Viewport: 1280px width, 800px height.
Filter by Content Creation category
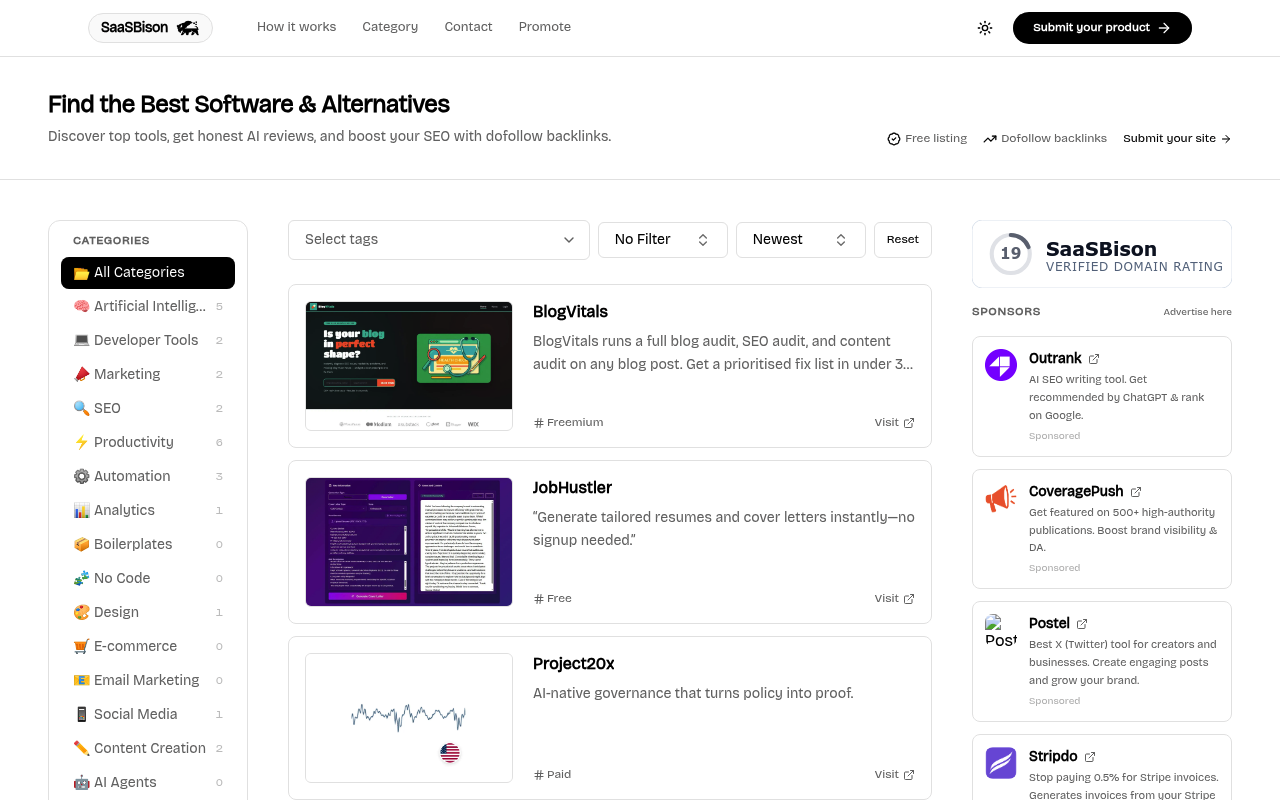(x=148, y=748)
